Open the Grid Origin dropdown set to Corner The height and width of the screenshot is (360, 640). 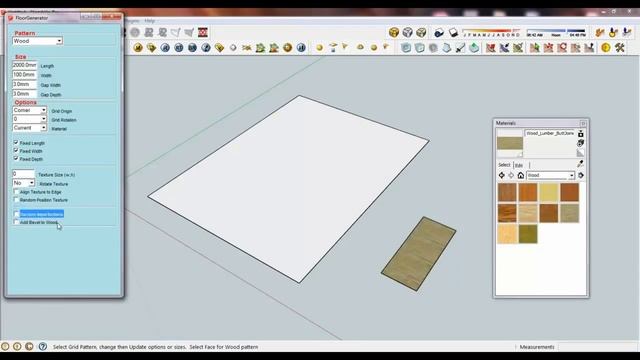coord(29,111)
